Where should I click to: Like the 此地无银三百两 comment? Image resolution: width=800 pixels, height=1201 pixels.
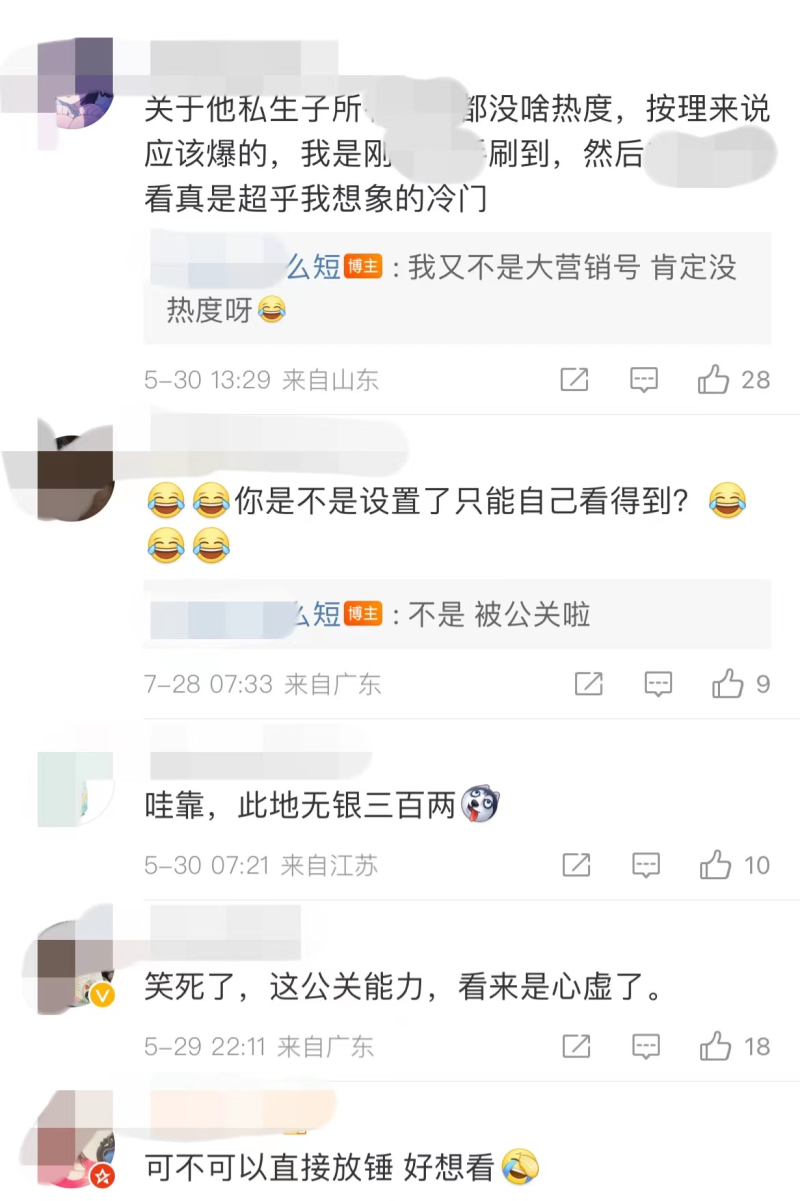pos(734,865)
